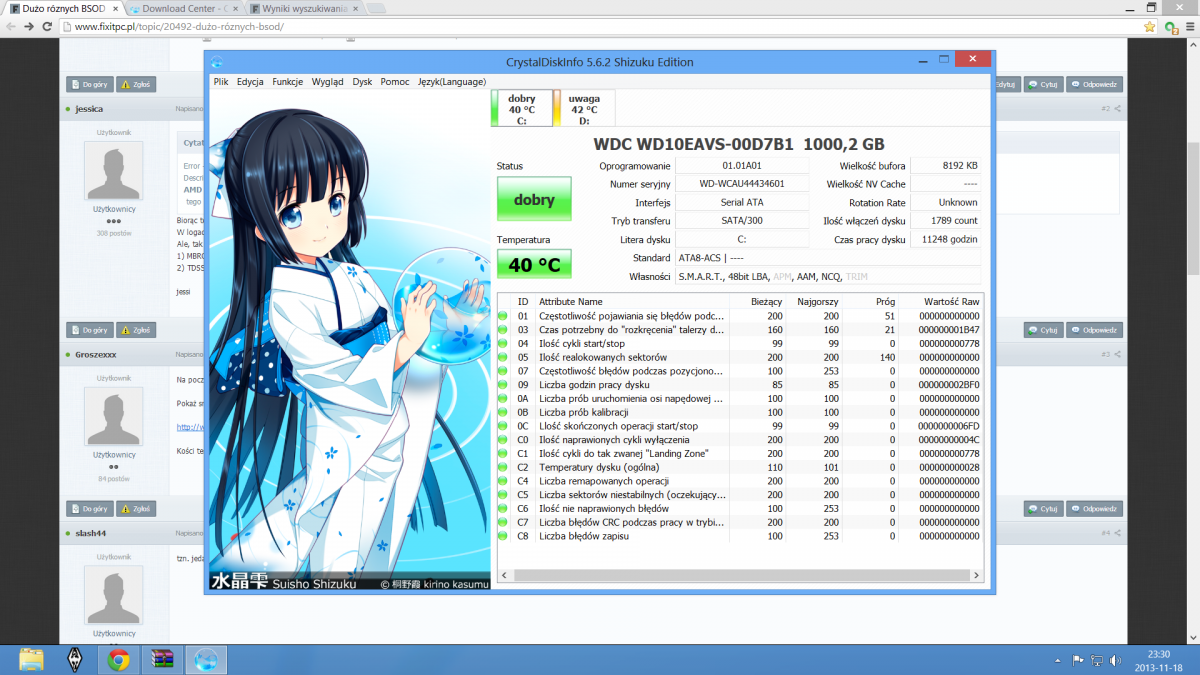
Task: Click Groszexxx's avatar thumbnail
Action: click(x=113, y=416)
